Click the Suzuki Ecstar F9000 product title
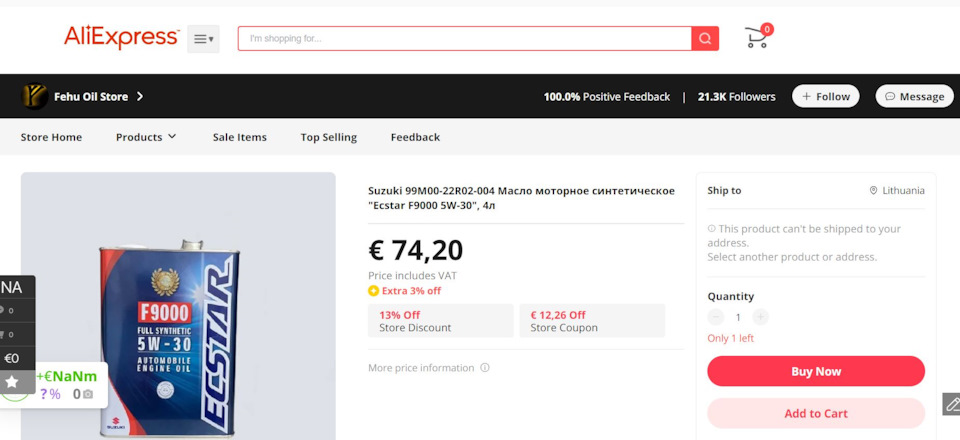This screenshot has height=440, width=960. [521, 198]
